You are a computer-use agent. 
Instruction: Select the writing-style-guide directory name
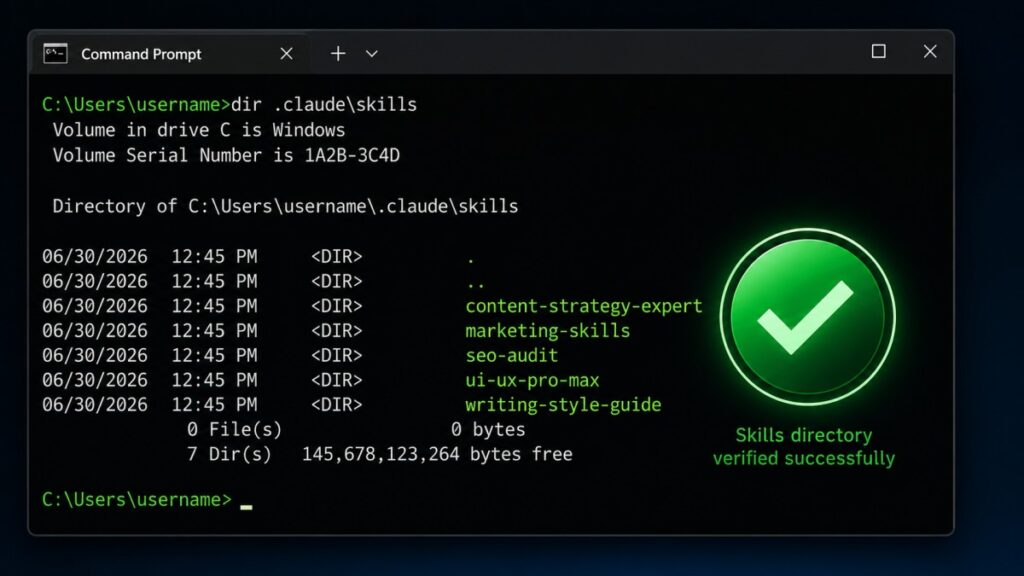tap(563, 405)
